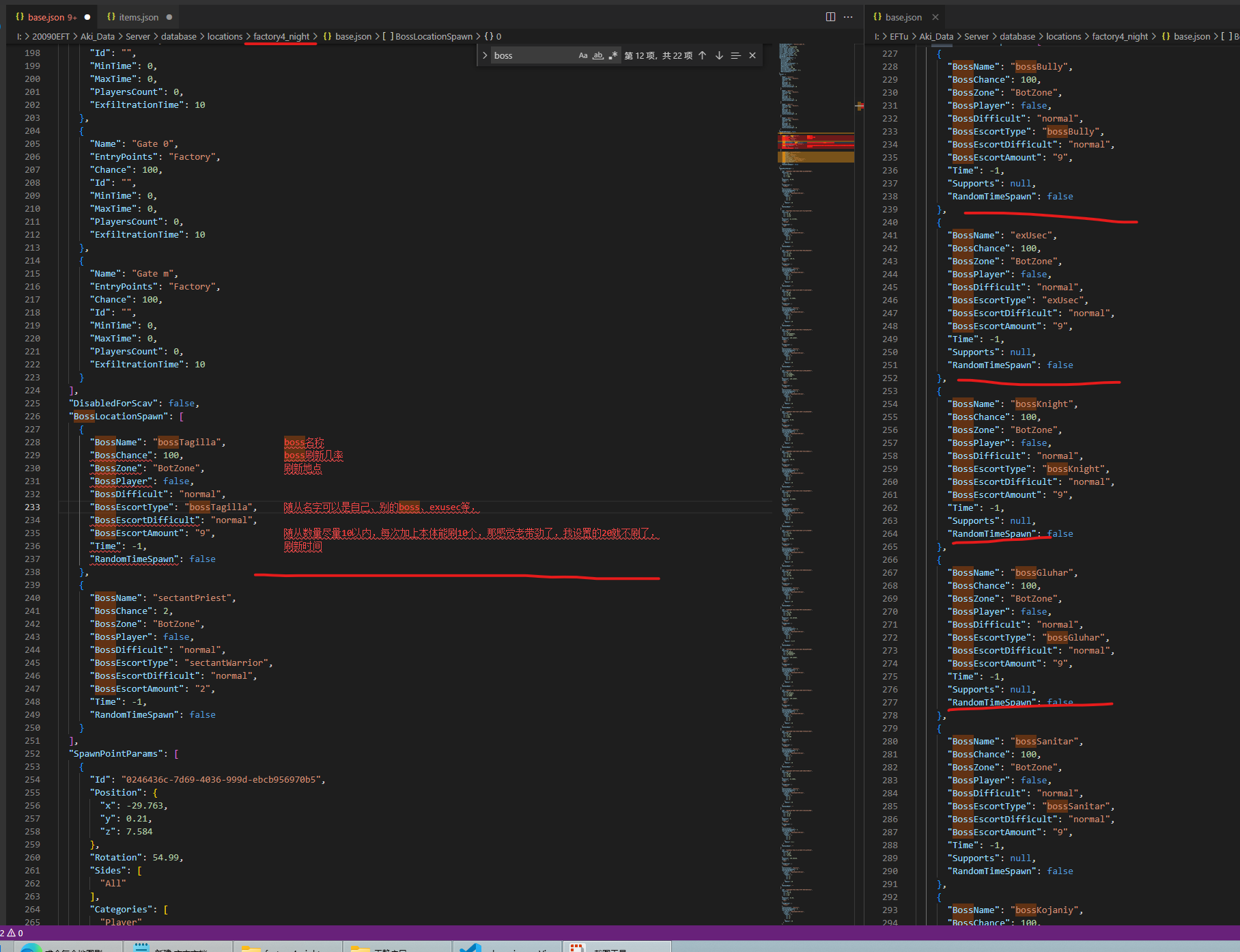Image resolution: width=1240 pixels, height=952 pixels.
Task: Click the minimap highlighted region
Action: tap(816, 147)
